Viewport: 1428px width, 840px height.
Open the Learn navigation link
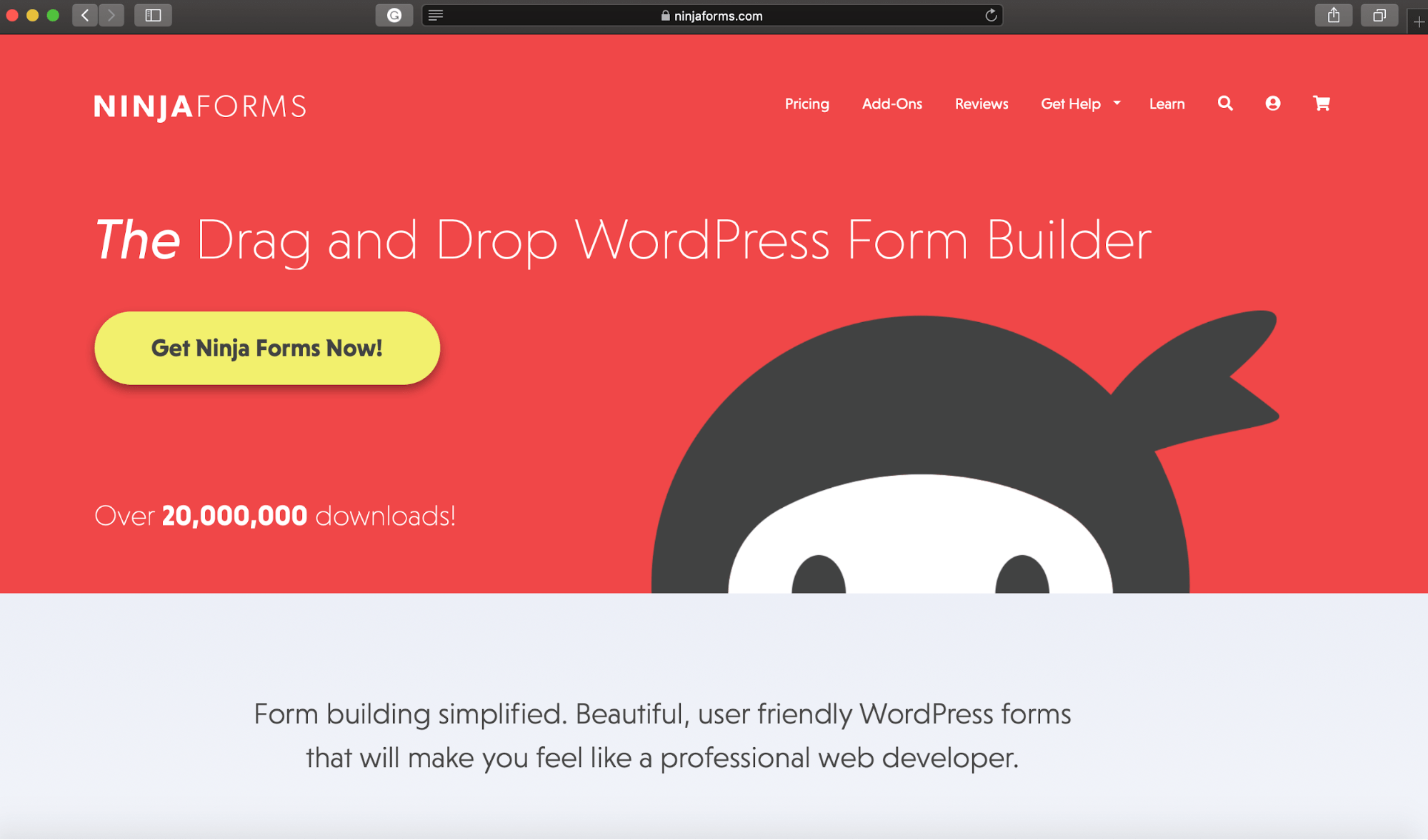click(x=1167, y=104)
